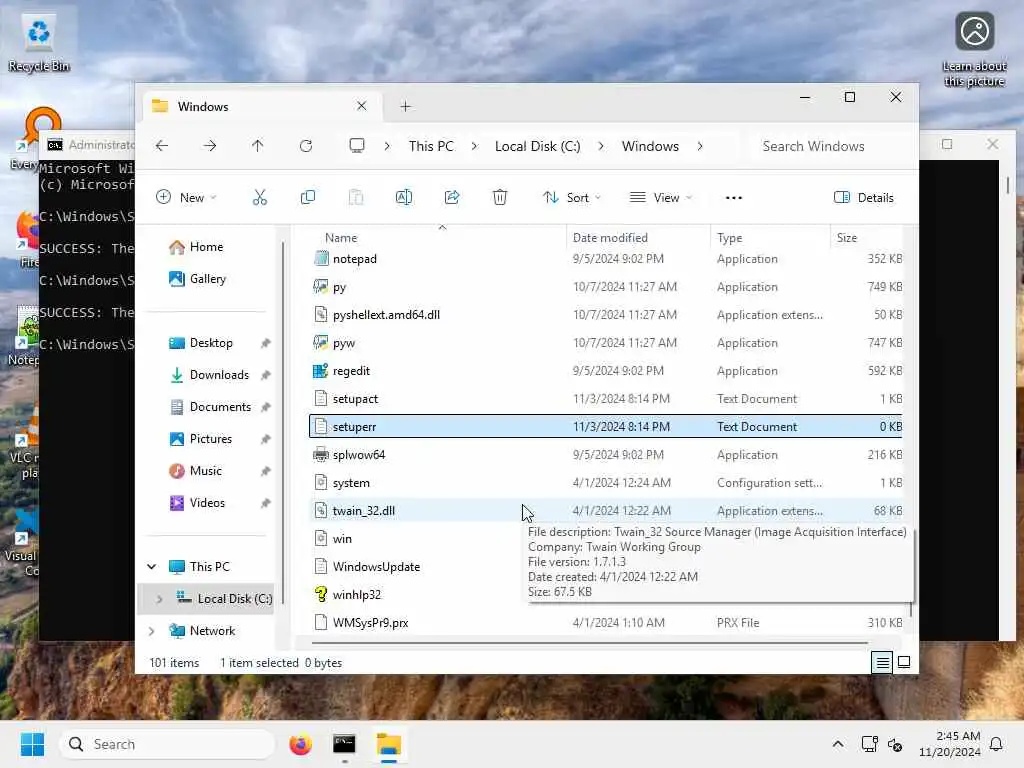This screenshot has height=768, width=1024.
Task: Open Recycle Bin on the desktop
Action: [39, 43]
